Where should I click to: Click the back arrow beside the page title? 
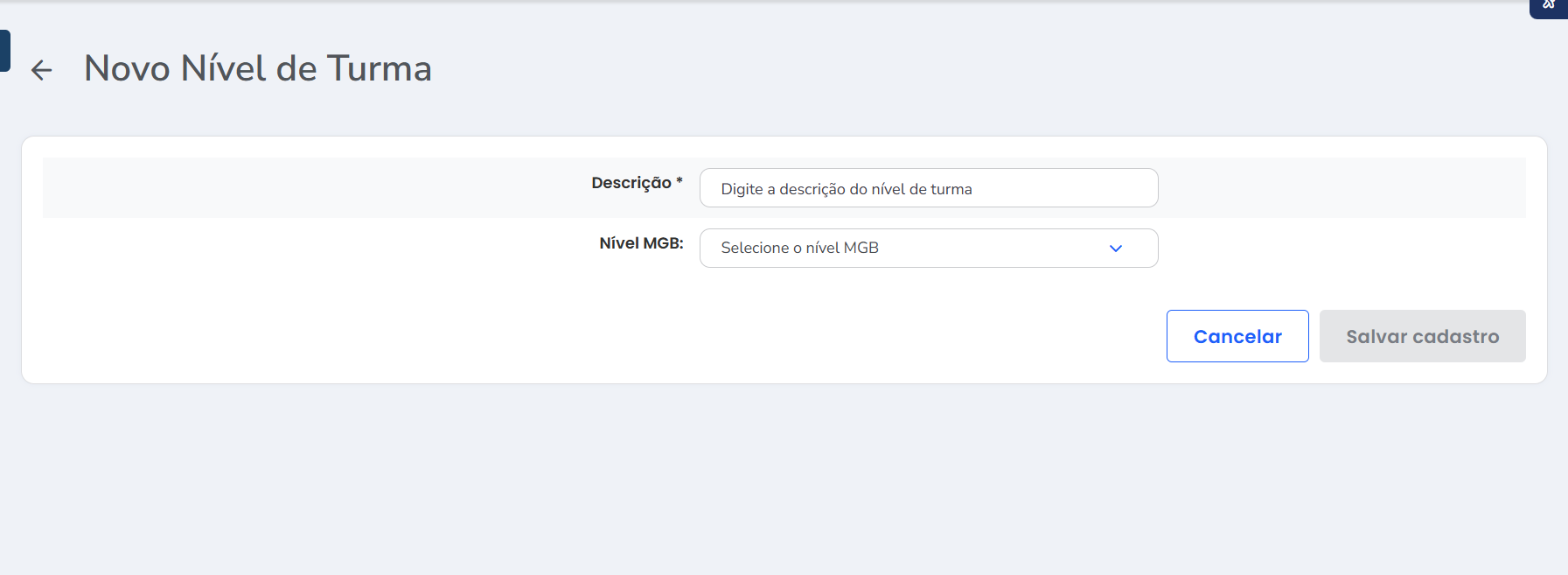click(x=41, y=70)
